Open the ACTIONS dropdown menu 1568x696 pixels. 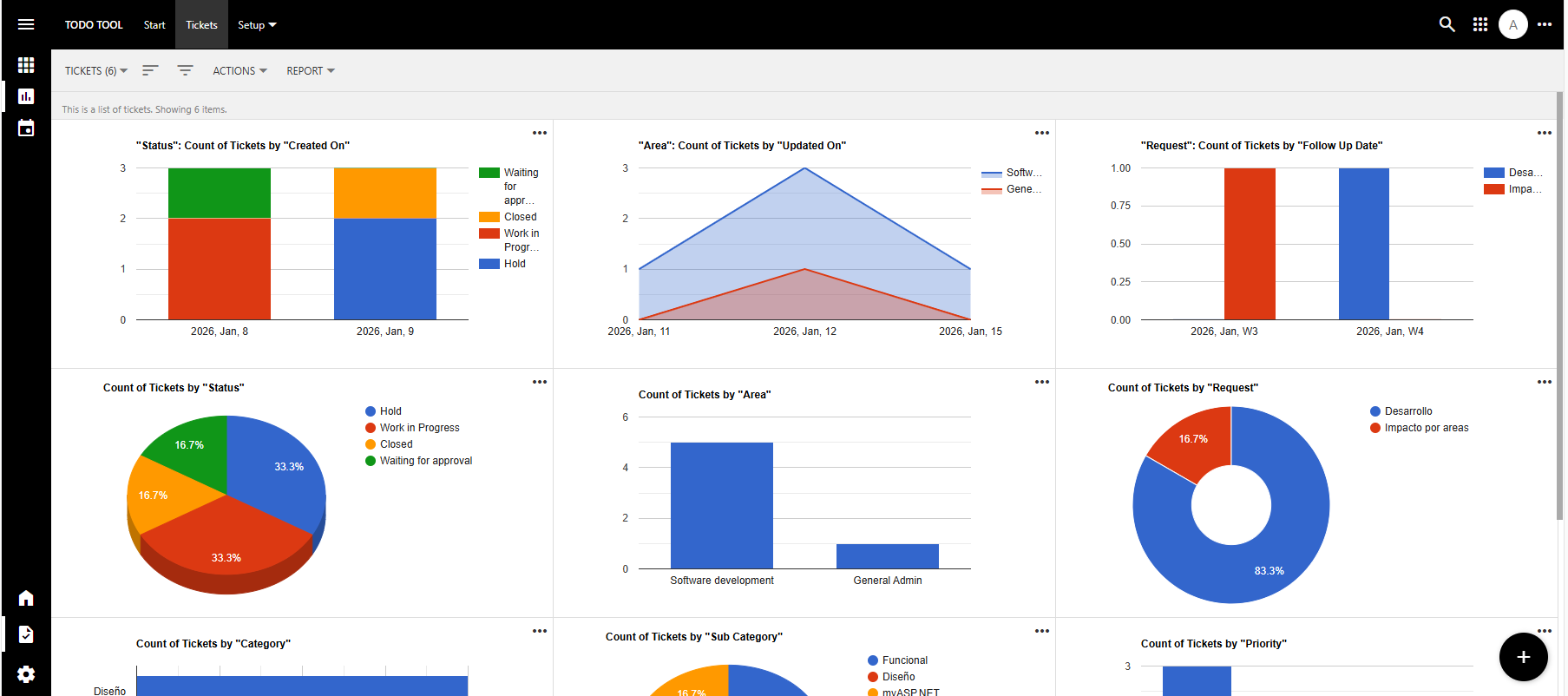[x=239, y=71]
